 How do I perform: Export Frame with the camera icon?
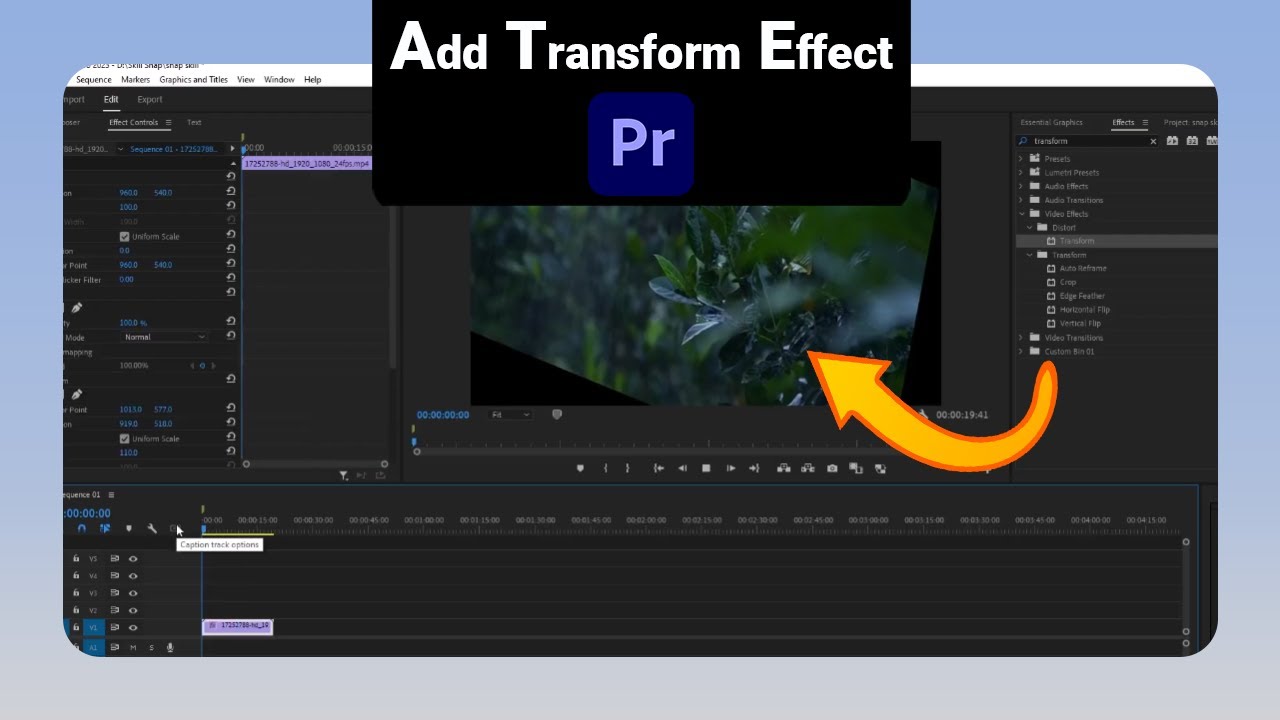tap(832, 468)
